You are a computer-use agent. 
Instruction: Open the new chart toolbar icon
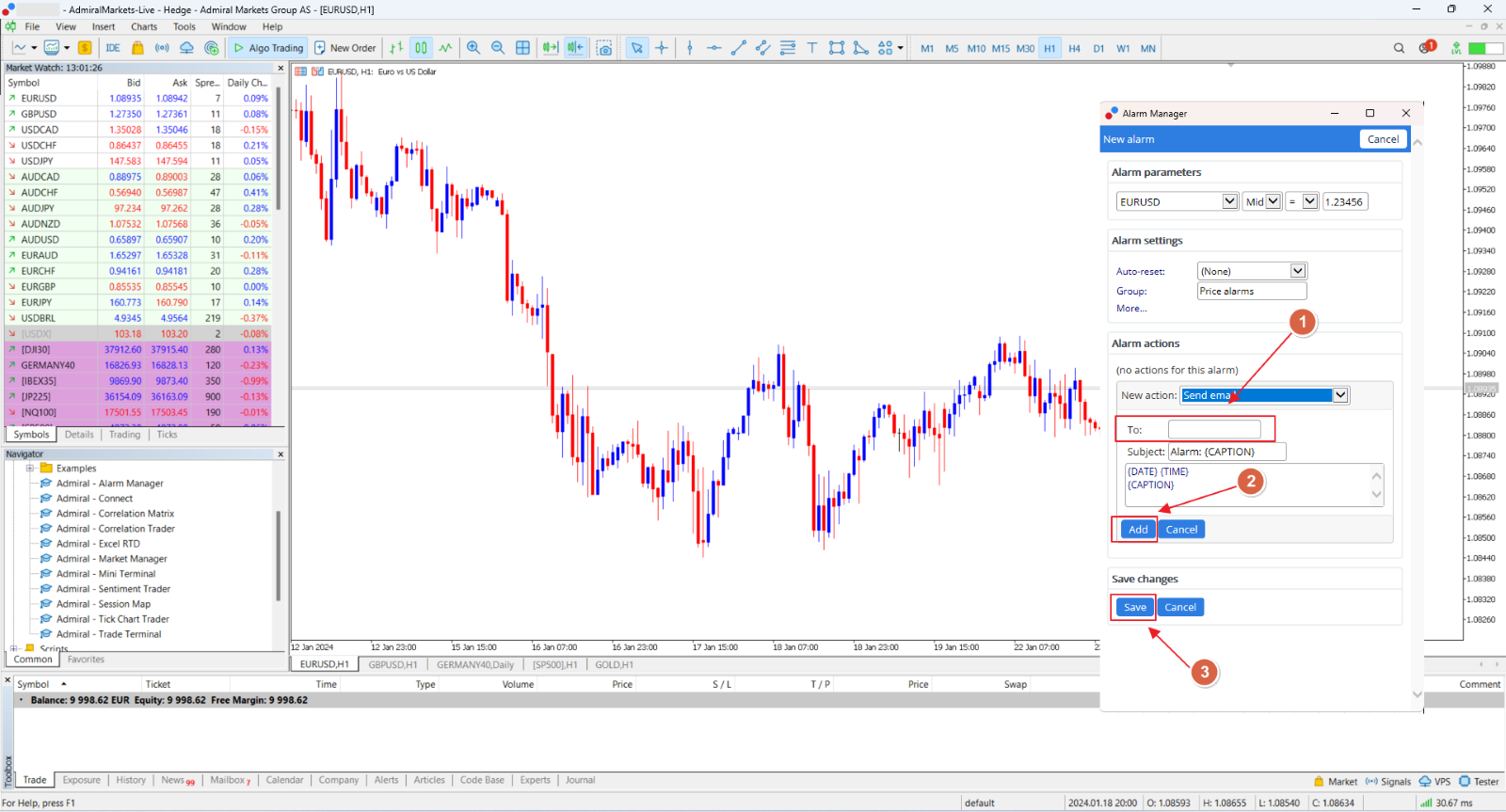pyautogui.click(x=20, y=48)
